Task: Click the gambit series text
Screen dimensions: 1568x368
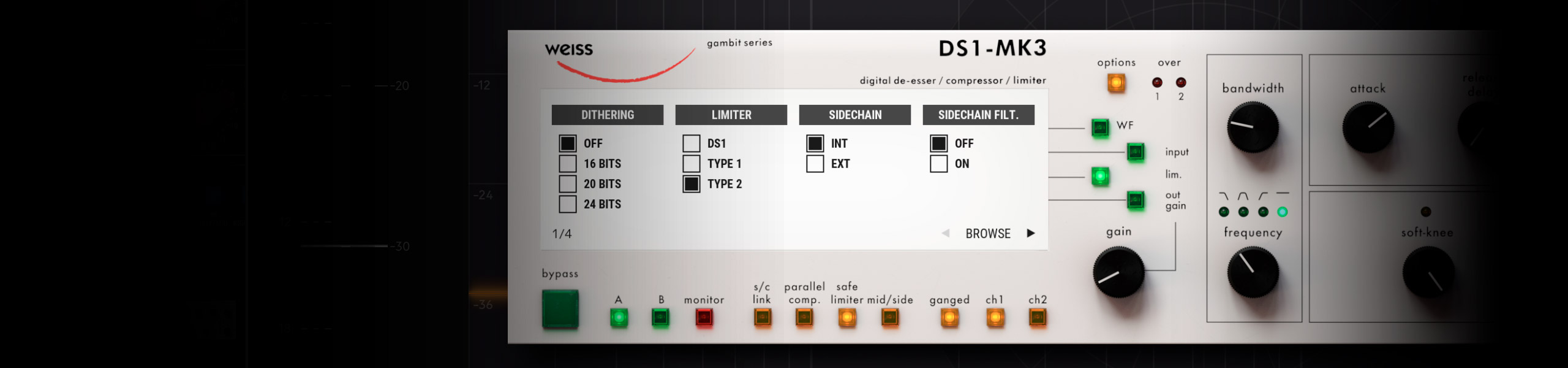Action: pos(739,43)
